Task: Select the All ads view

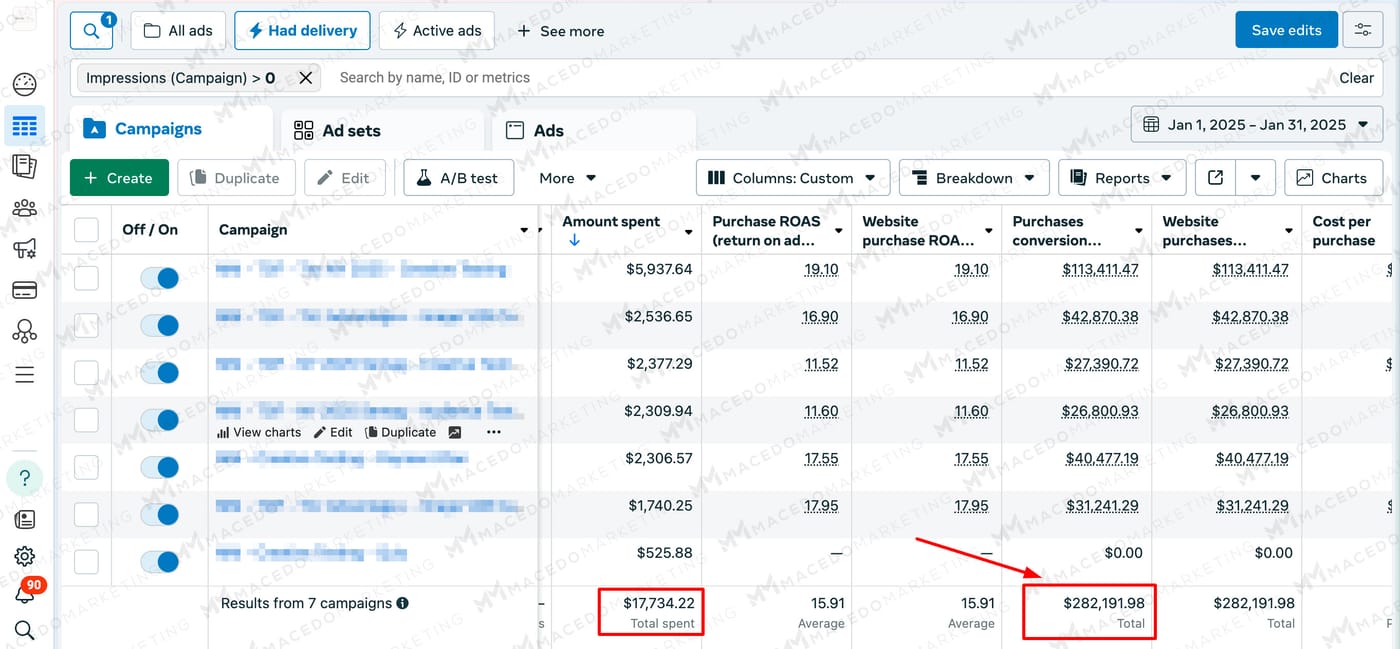Action: point(178,30)
